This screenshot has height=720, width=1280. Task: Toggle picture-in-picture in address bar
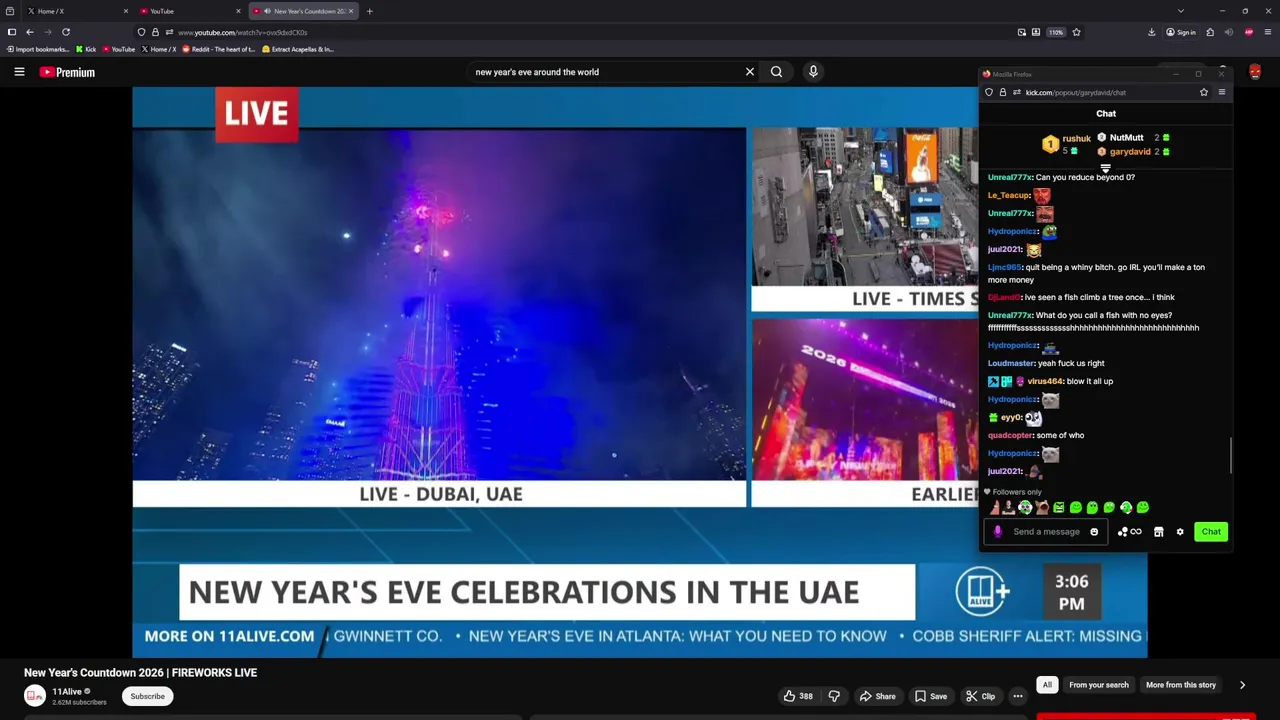tap(1022, 32)
